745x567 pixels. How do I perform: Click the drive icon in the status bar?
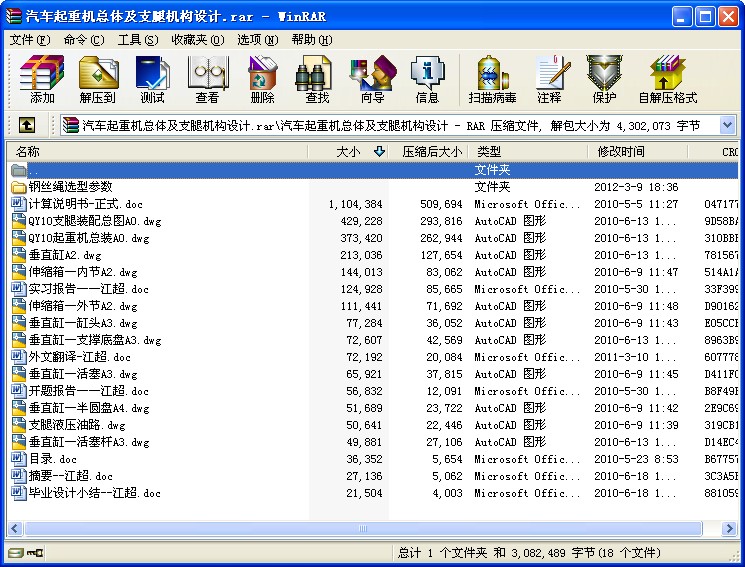coord(16,553)
